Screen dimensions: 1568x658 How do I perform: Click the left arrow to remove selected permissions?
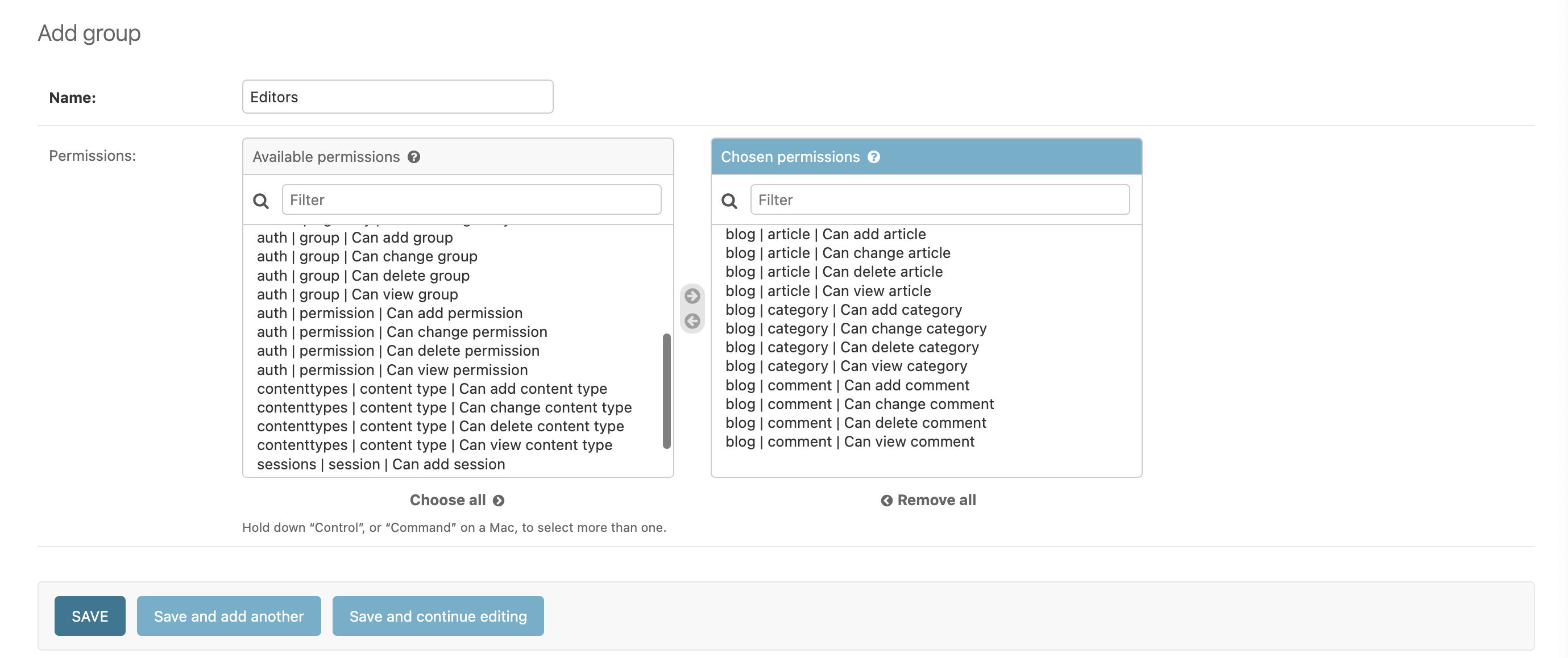[691, 321]
